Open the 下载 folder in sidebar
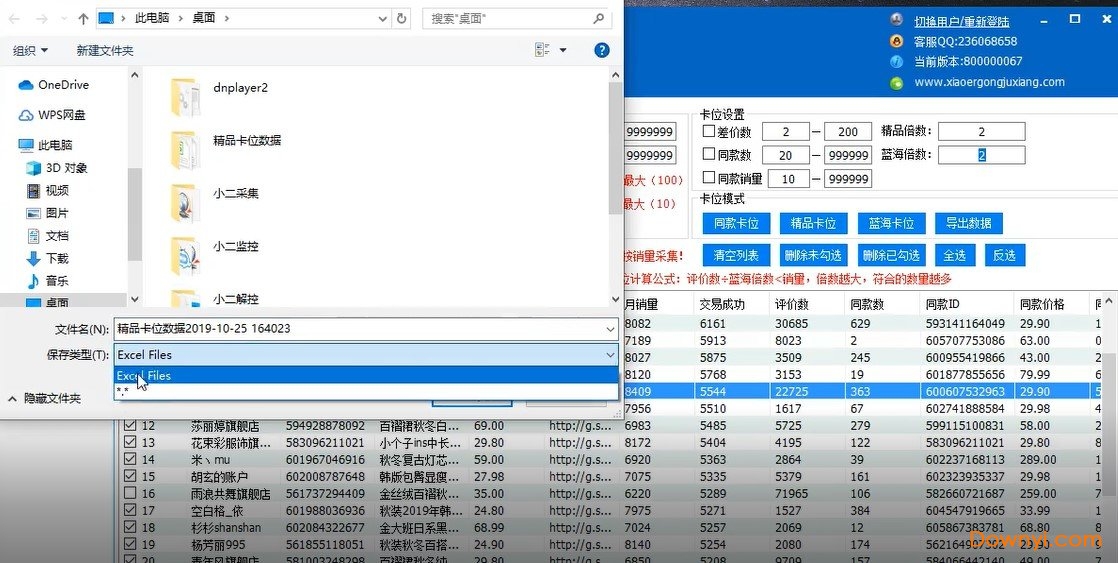The image size is (1118, 563). click(48, 258)
